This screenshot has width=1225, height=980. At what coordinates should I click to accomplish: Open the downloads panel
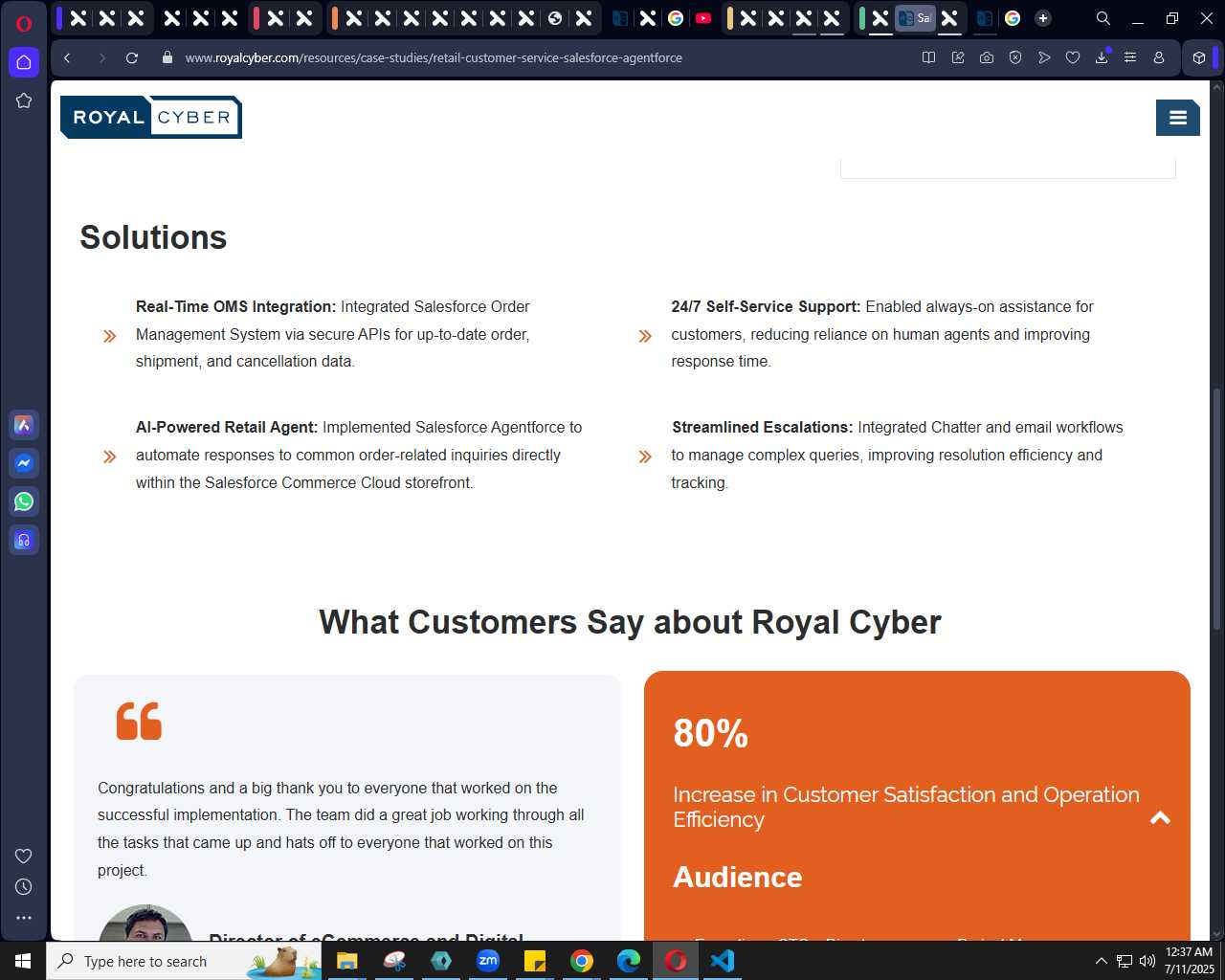tap(1102, 57)
